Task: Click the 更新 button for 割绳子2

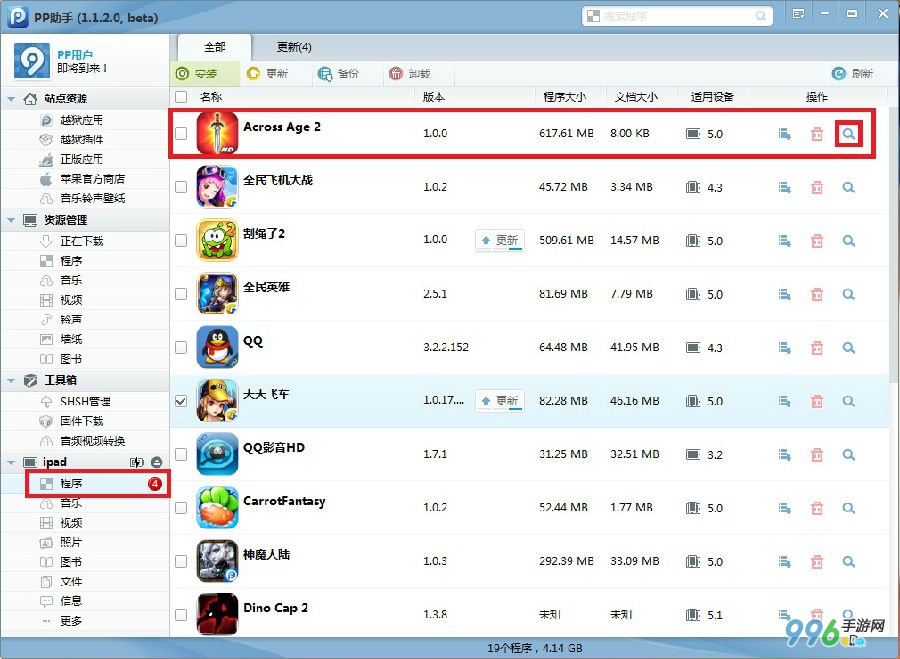Action: [500, 240]
